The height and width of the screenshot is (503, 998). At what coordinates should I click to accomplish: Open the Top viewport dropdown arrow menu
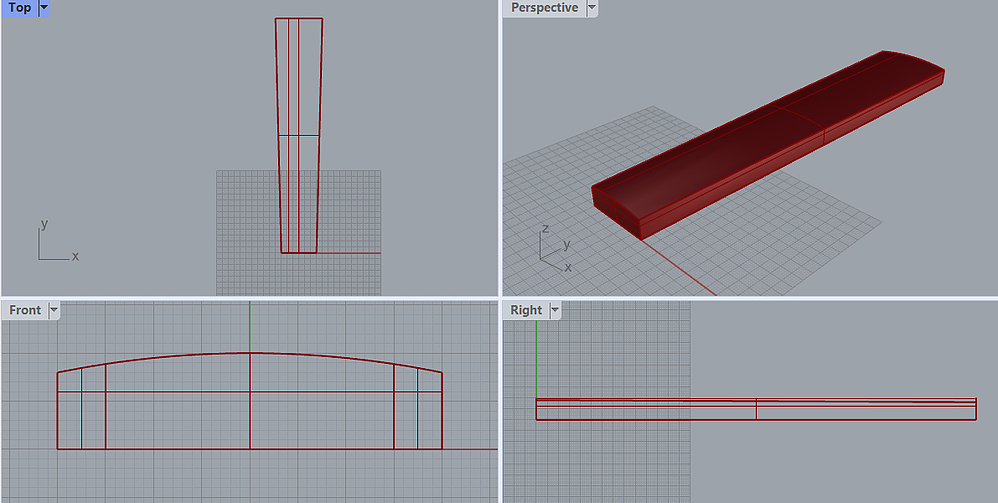[43, 8]
